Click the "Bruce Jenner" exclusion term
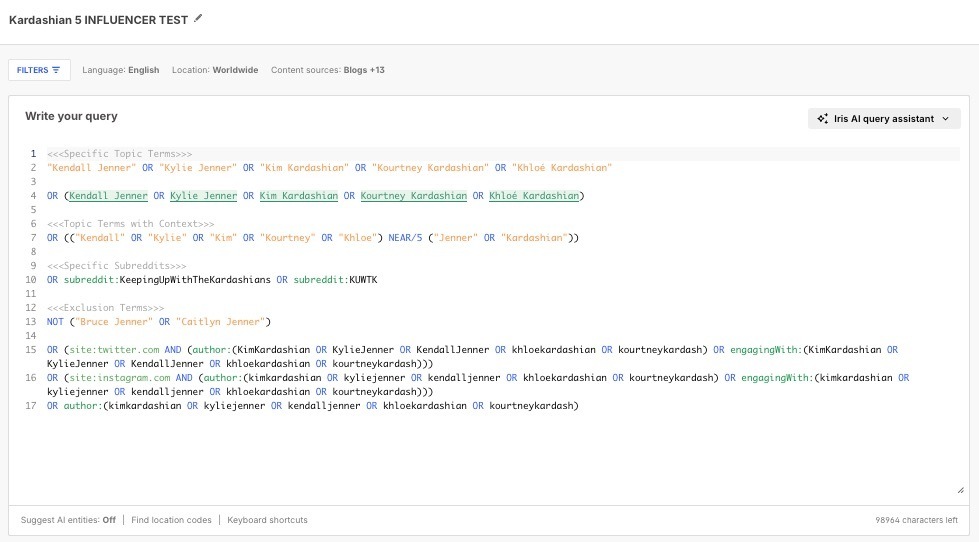This screenshot has width=979, height=542. click(114, 322)
